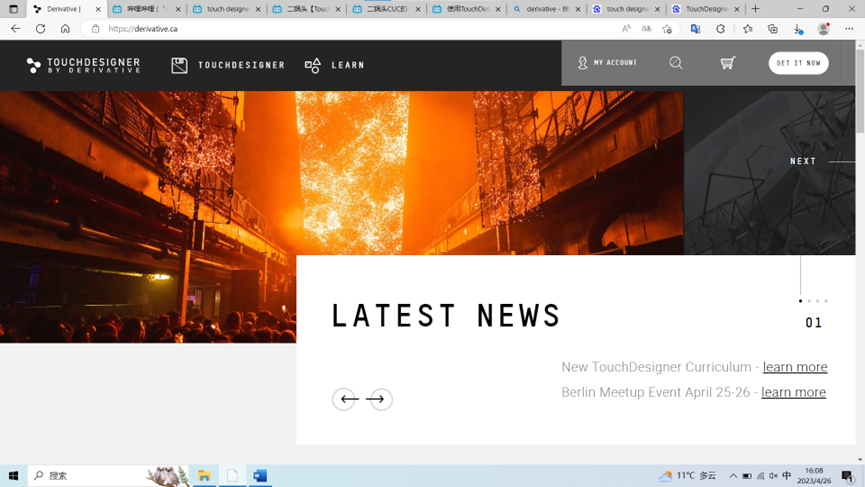The height and width of the screenshot is (487, 865).
Task: Go to the previous news slide with the left arrow
Action: click(x=345, y=399)
